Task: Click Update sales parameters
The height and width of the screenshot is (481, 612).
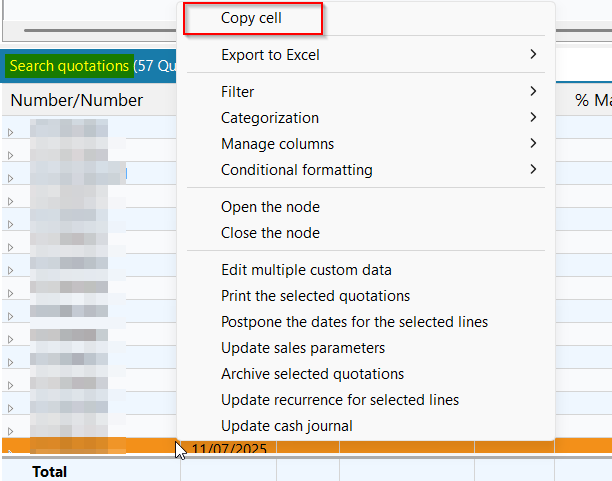Action: point(302,348)
